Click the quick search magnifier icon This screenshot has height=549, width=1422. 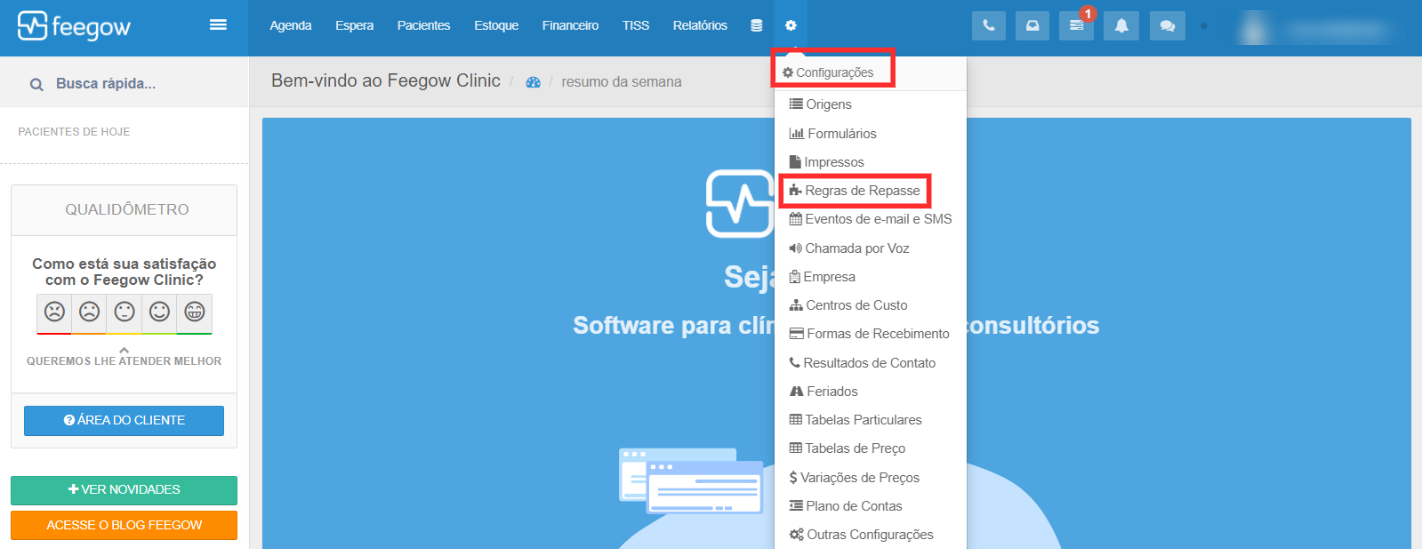(37, 84)
